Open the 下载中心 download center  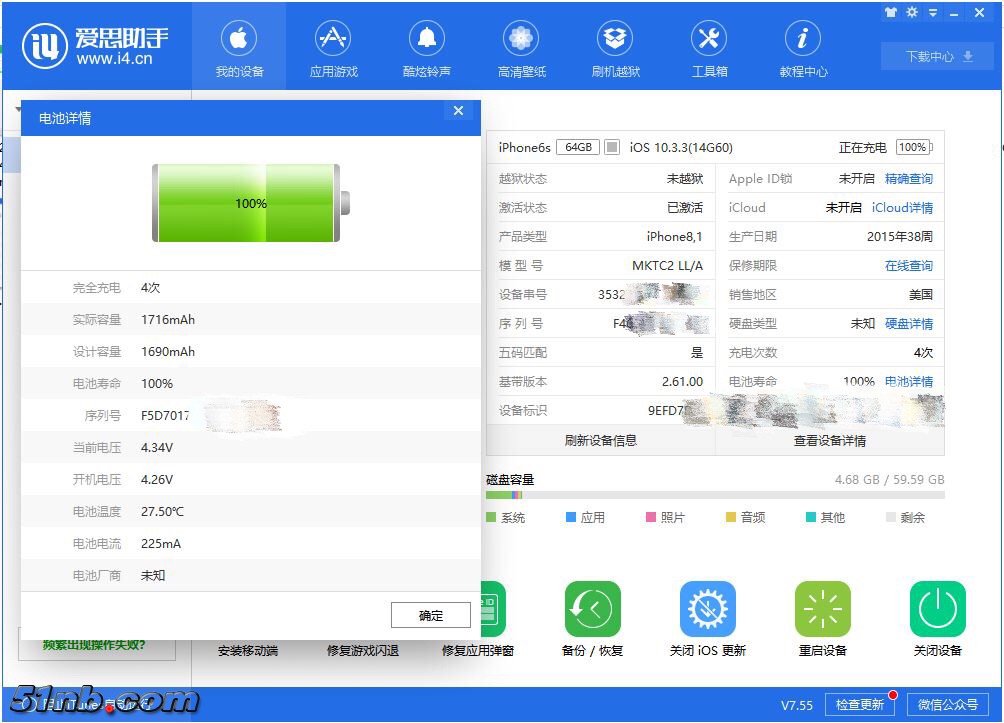pos(938,57)
